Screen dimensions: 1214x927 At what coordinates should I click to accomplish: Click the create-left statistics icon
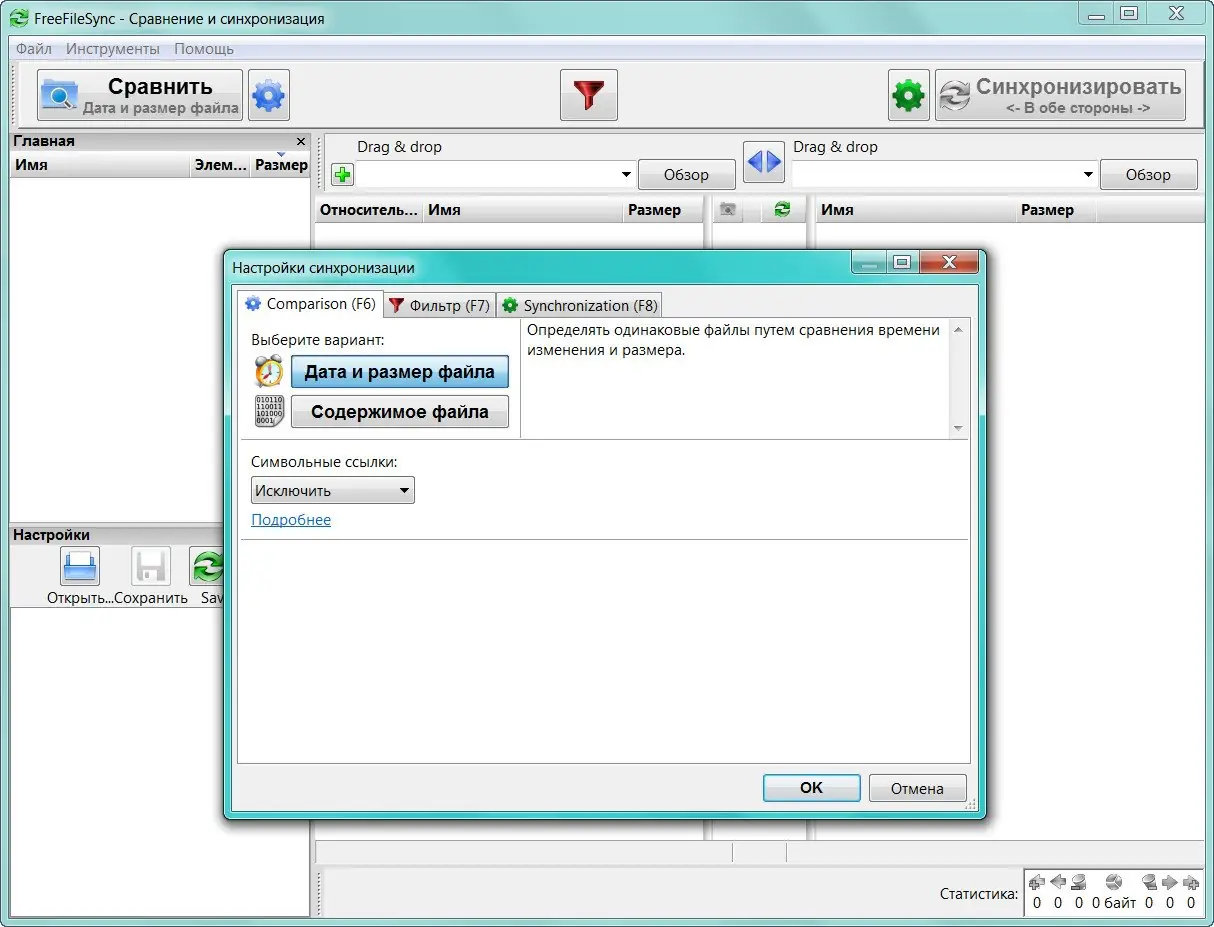(x=1036, y=882)
